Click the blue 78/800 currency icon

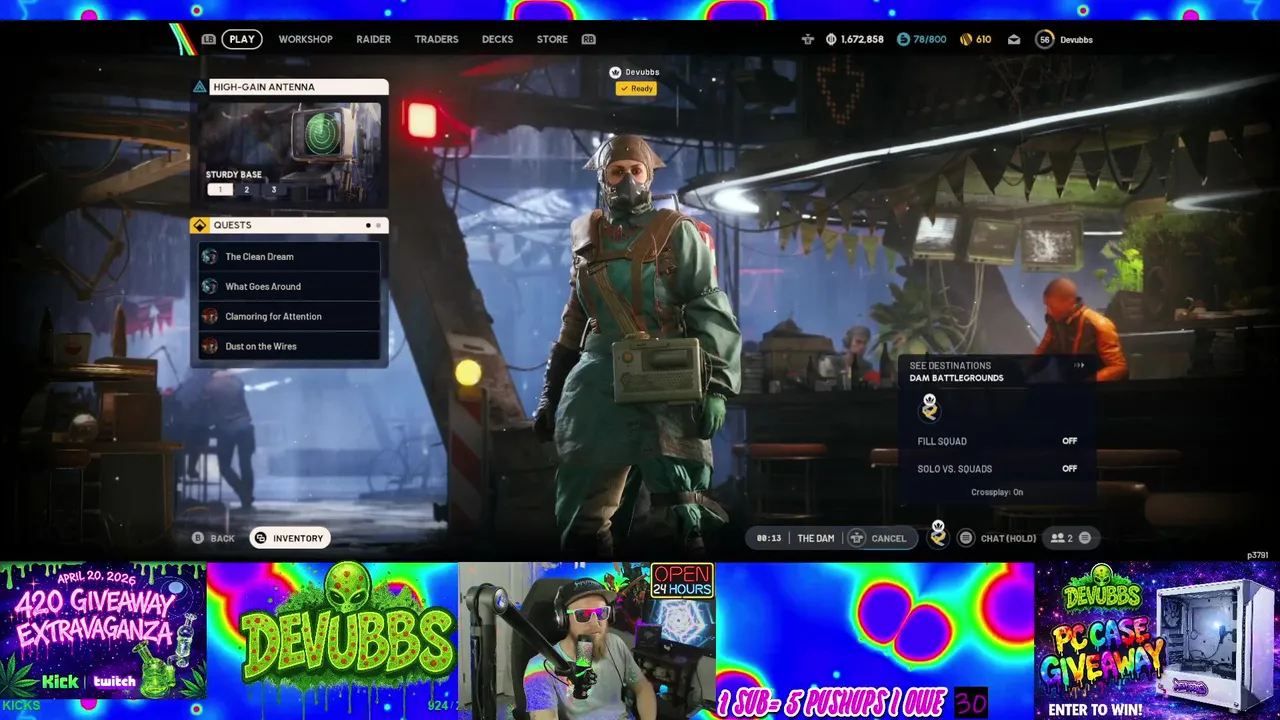(x=903, y=39)
